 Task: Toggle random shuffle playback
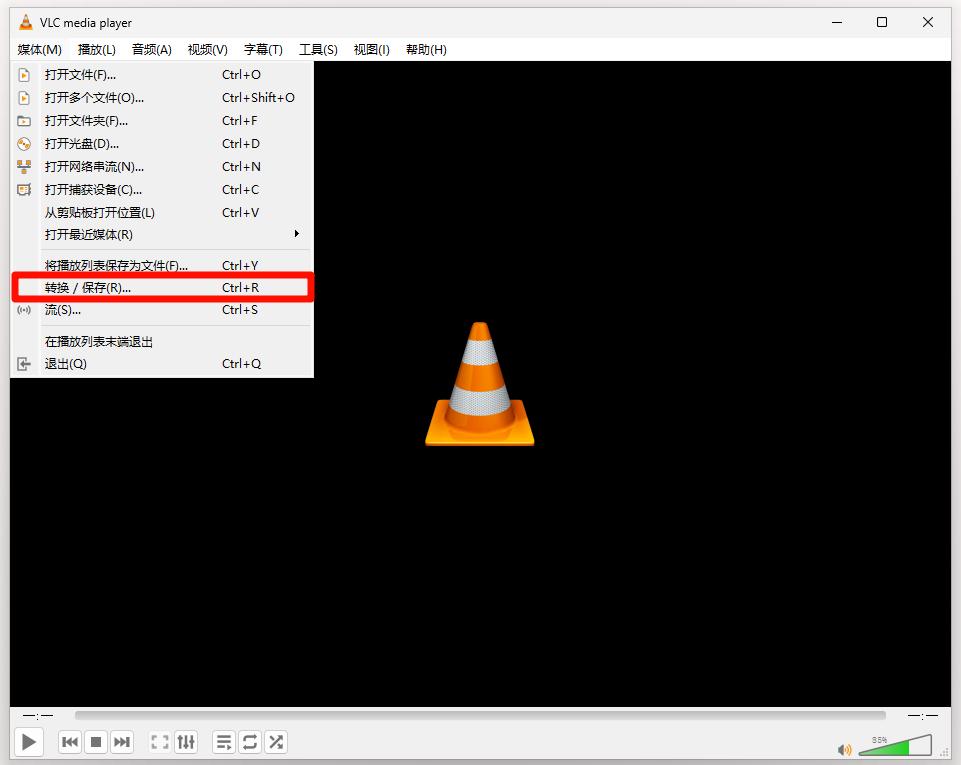pos(276,742)
